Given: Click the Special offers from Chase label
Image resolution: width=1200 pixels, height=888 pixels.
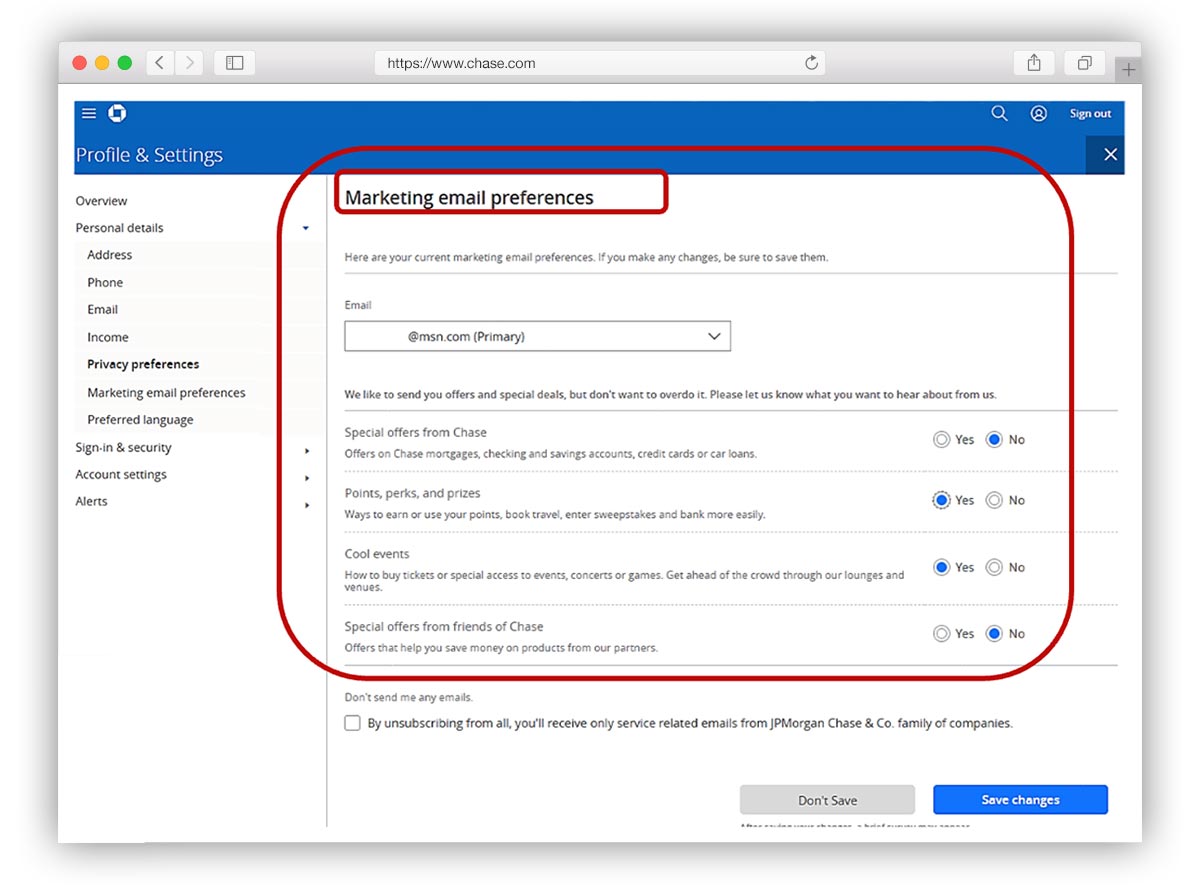Looking at the screenshot, I should tap(416, 432).
